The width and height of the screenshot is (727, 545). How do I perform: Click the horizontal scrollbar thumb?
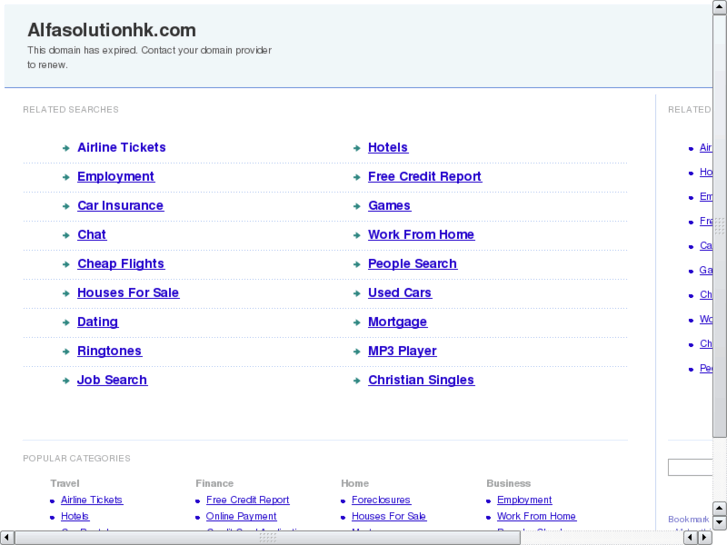pos(268,537)
